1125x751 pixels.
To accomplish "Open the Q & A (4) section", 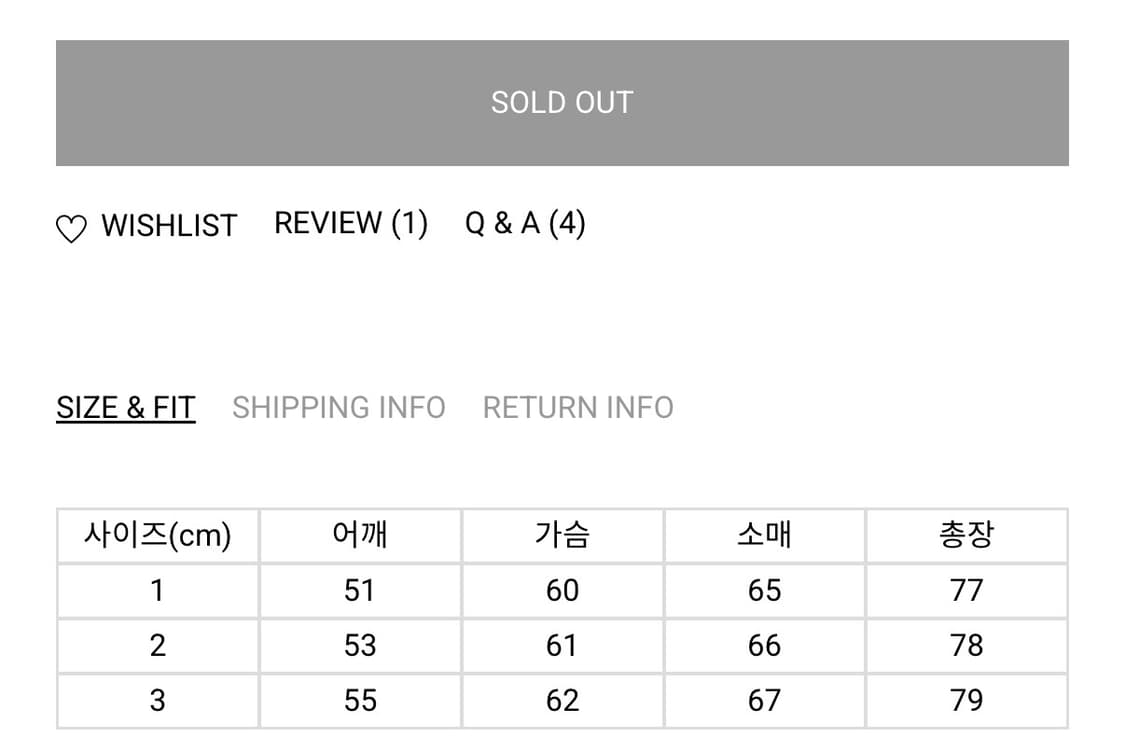I will [x=525, y=223].
